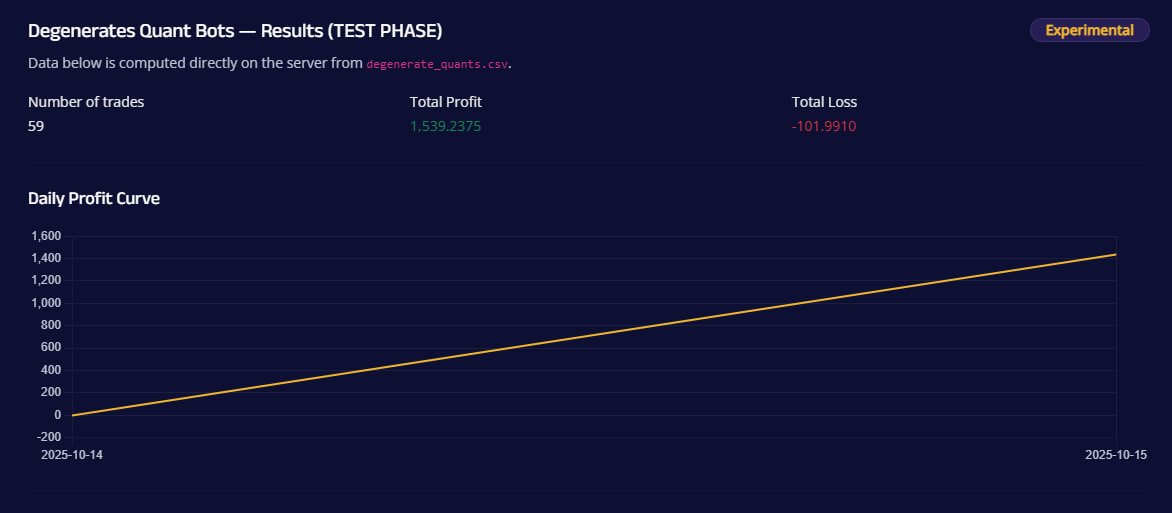
Task: Click the -200 y-axis tick label
Action: (x=49, y=437)
